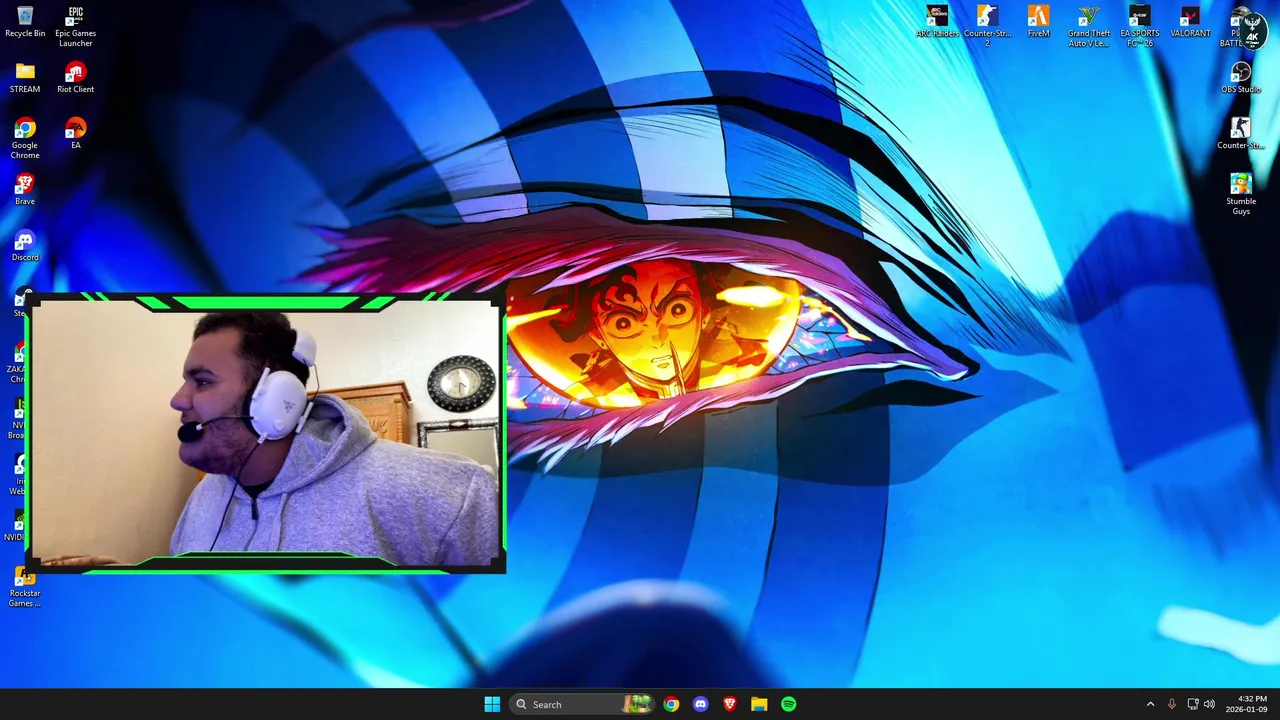This screenshot has height=720, width=1280.
Task: Launch EA SPORTS FC 26 shortcut
Action: [x=1139, y=26]
